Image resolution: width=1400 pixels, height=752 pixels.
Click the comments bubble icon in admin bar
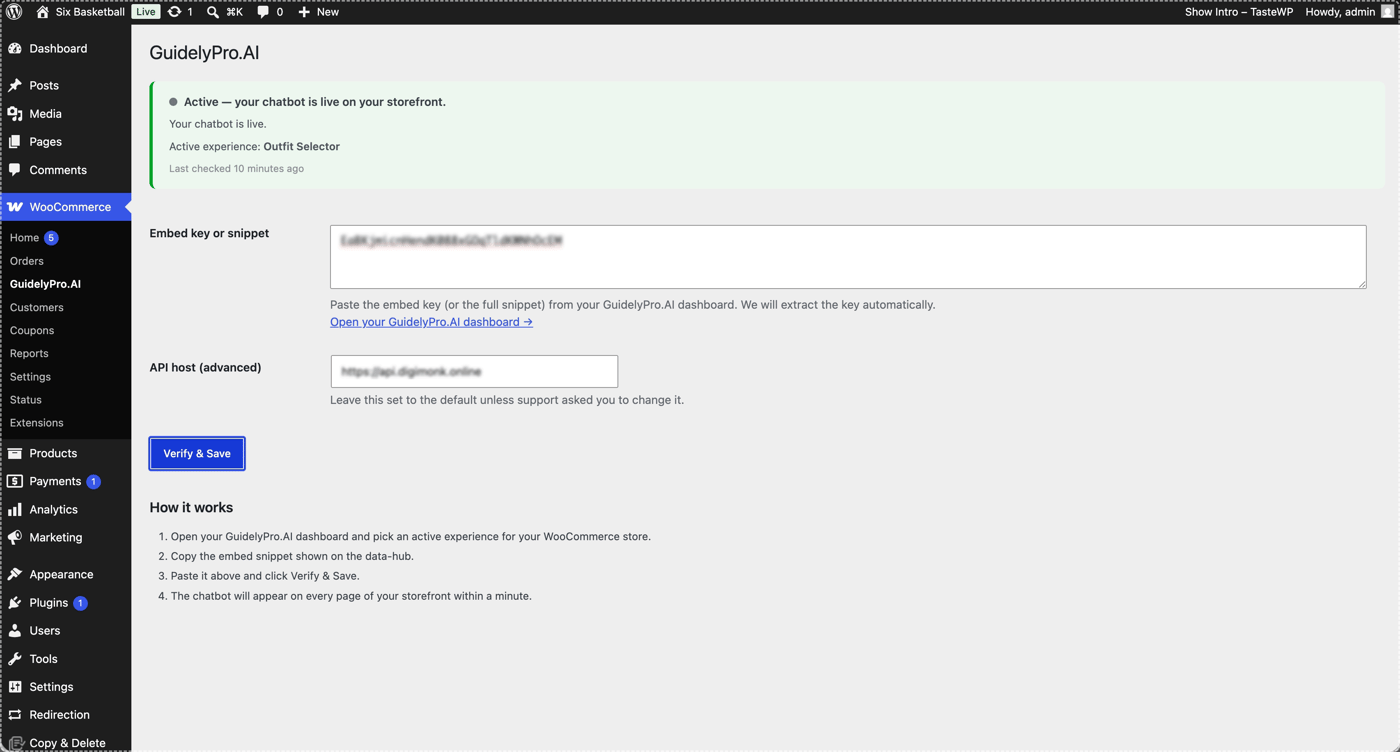tap(263, 12)
